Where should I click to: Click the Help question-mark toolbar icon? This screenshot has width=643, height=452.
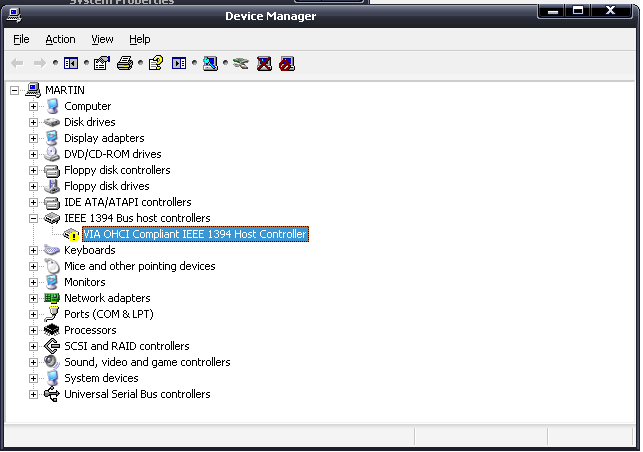tap(156, 63)
